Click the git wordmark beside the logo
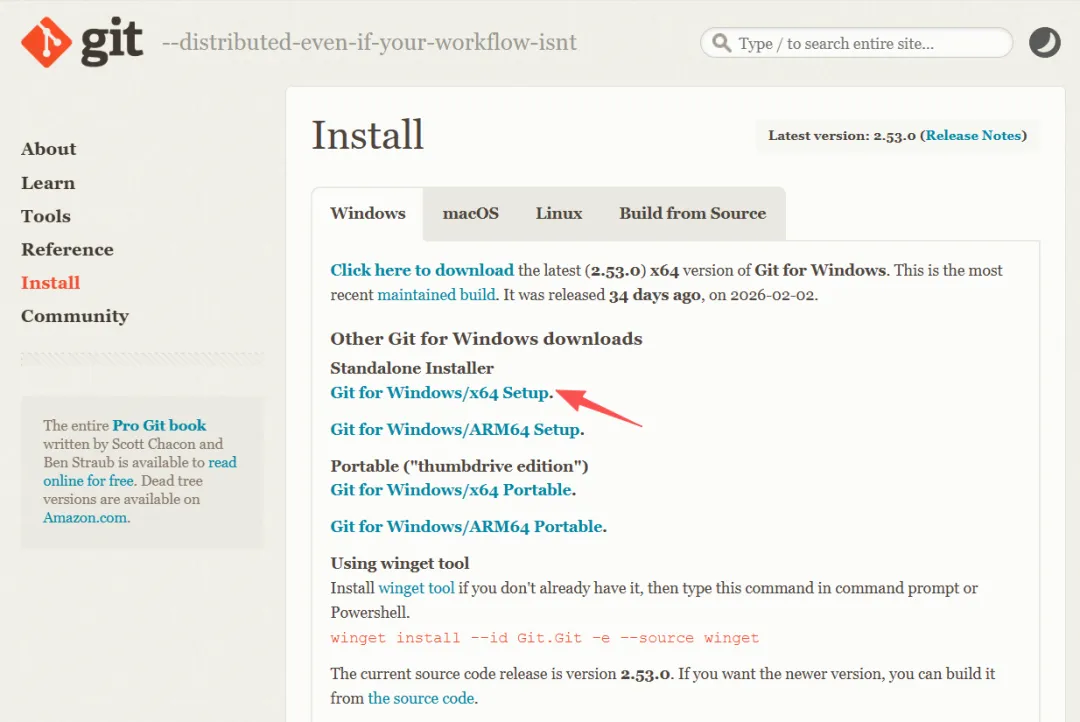Screen dimensions: 1080x722 [112, 42]
